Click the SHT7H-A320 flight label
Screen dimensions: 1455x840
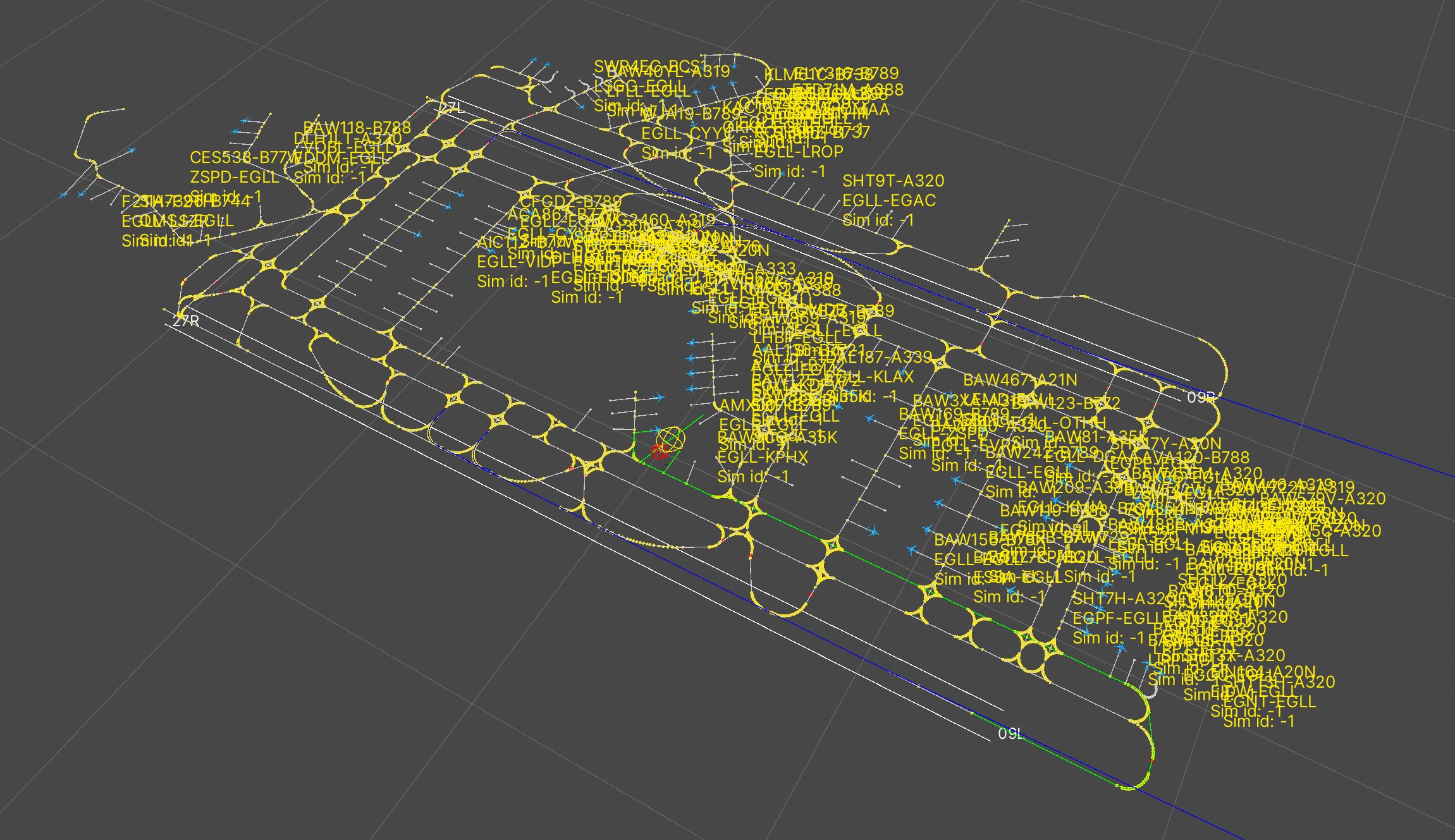point(1116,599)
